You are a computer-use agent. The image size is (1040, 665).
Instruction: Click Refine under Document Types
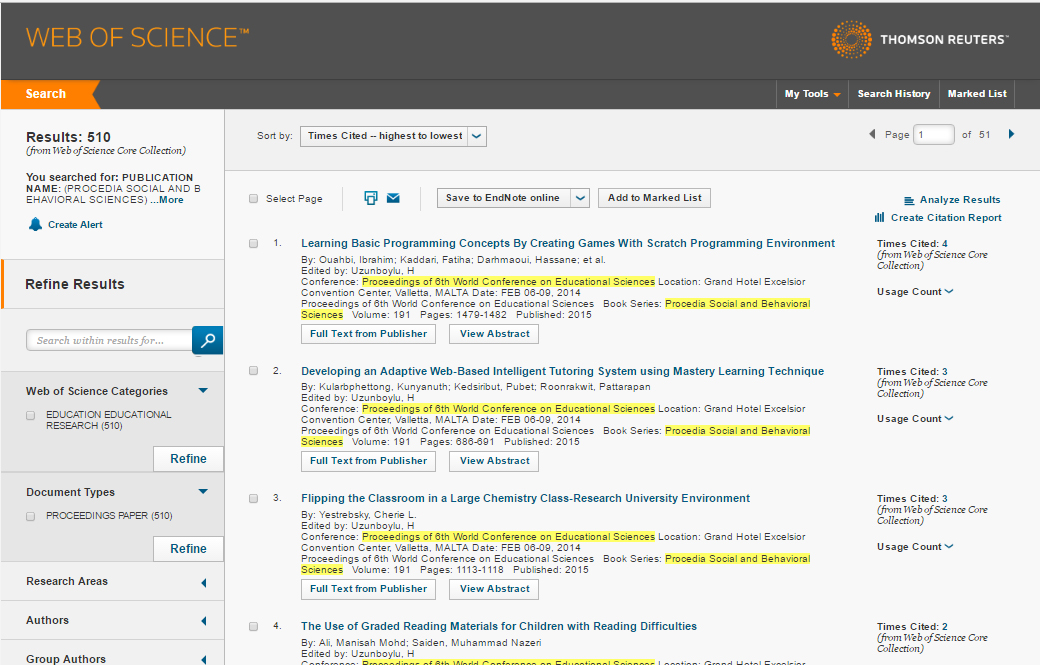(188, 549)
